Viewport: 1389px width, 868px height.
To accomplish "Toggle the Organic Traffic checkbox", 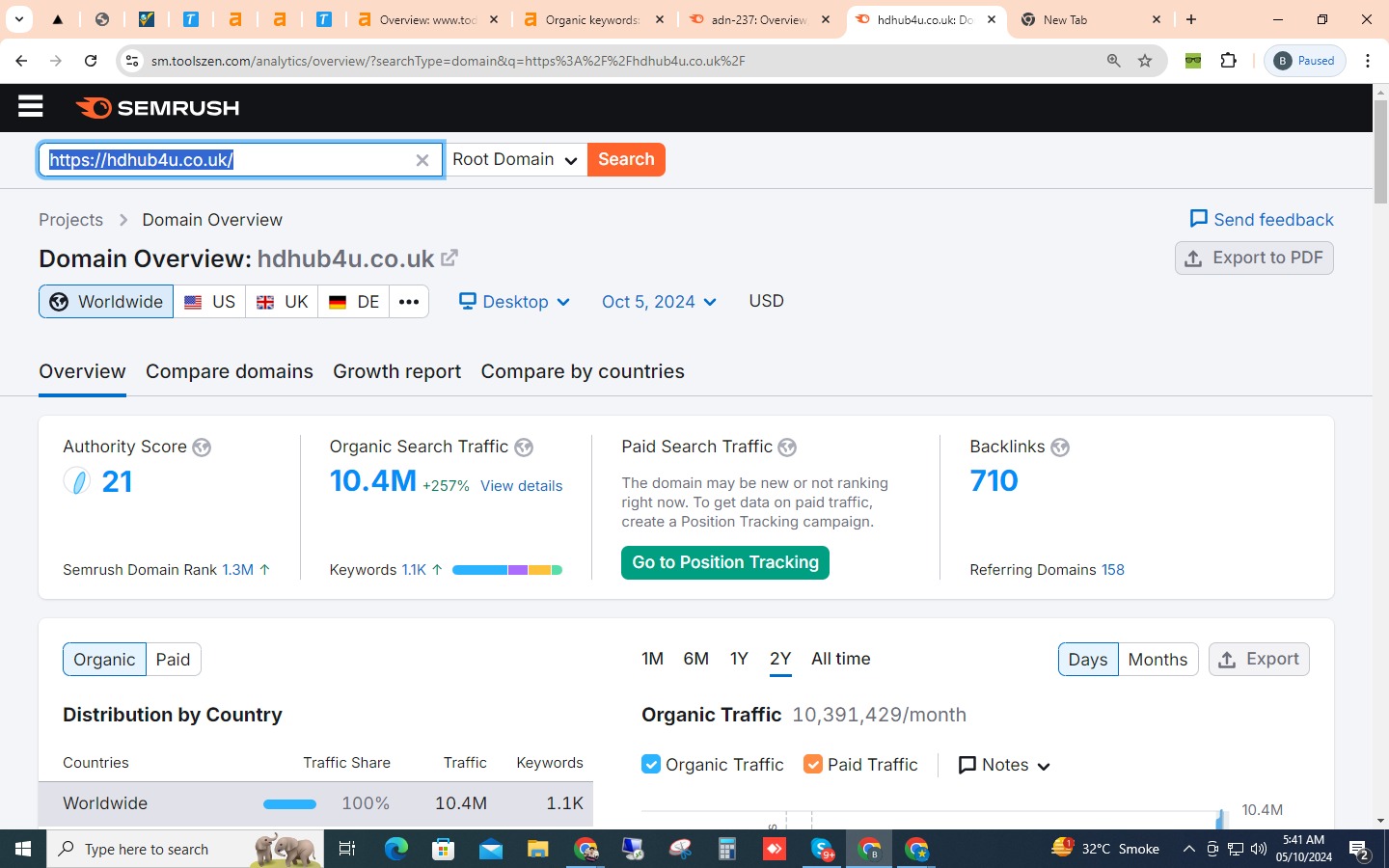I will [x=651, y=765].
